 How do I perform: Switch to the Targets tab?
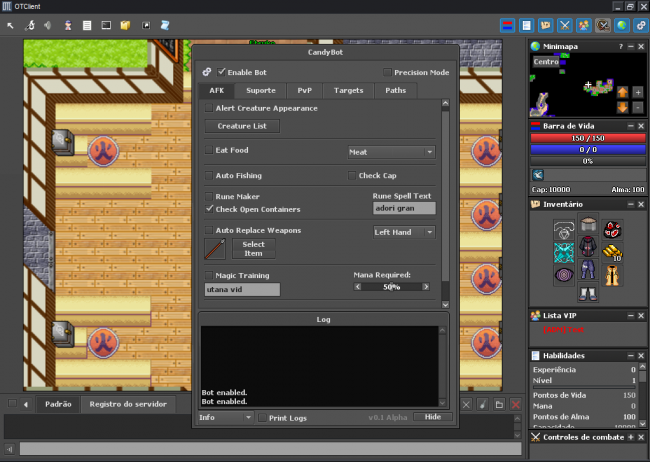tap(348, 91)
